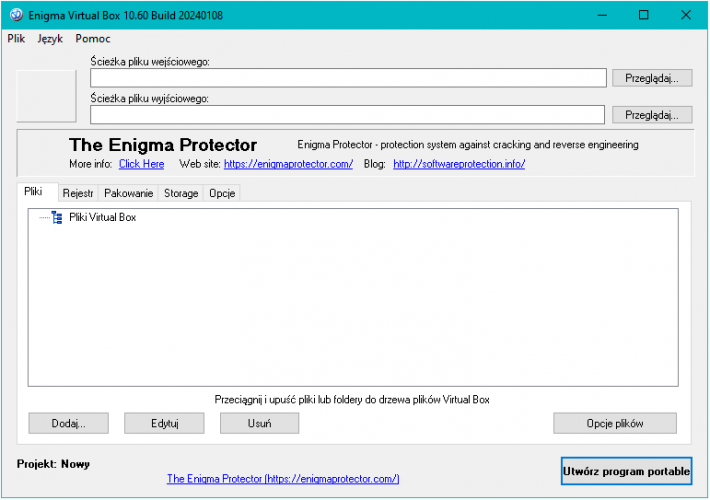
Task: Open the softwareprotection.info blog link
Action: click(x=459, y=164)
